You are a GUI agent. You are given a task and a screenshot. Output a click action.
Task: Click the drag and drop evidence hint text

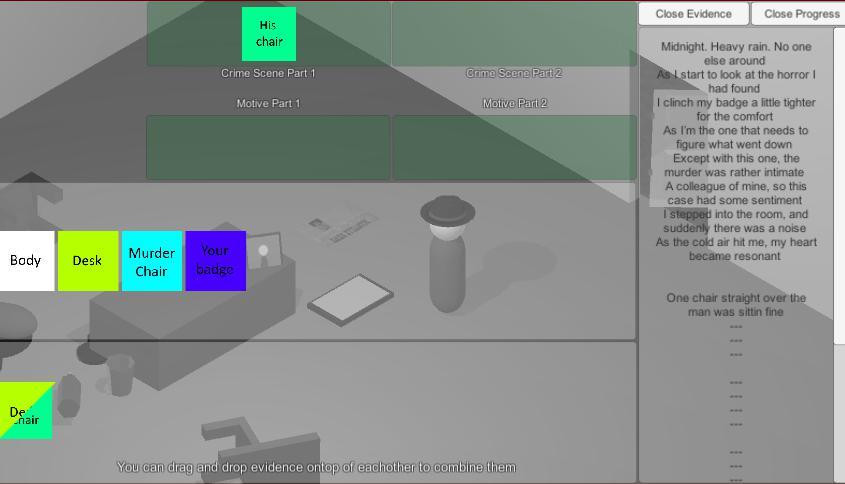[x=317, y=467]
